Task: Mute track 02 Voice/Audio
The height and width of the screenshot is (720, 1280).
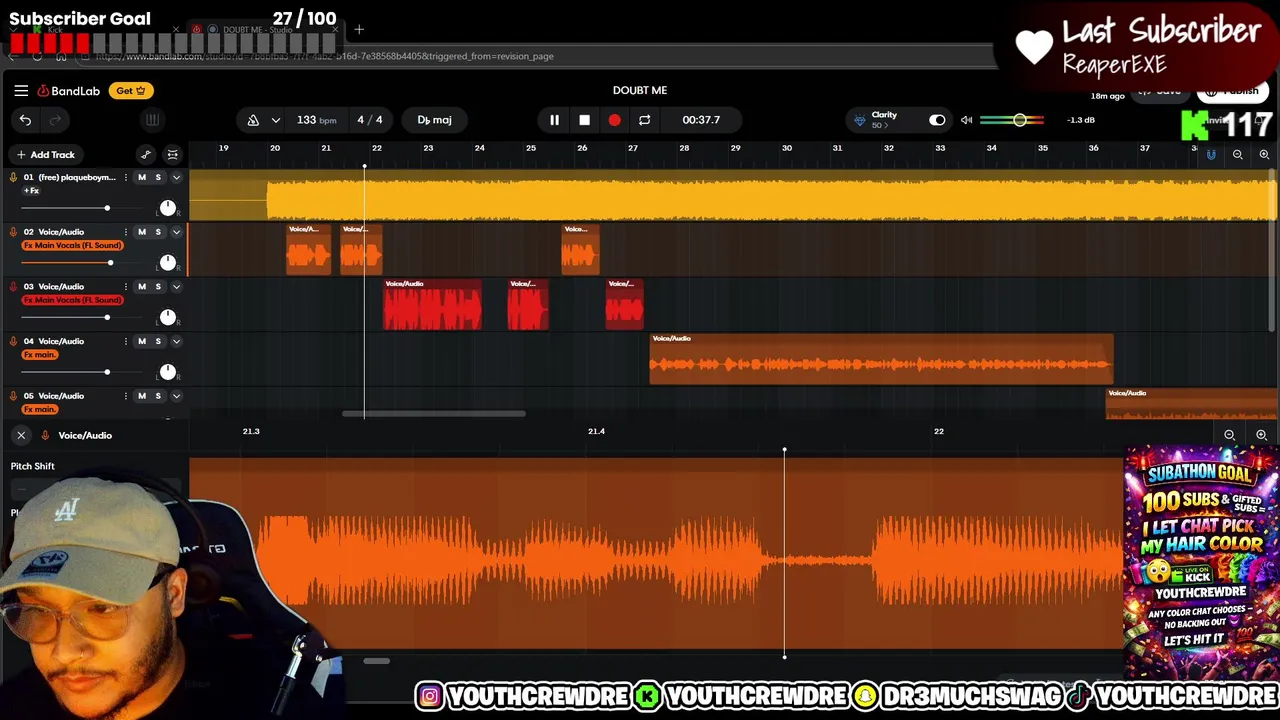Action: 141,232
